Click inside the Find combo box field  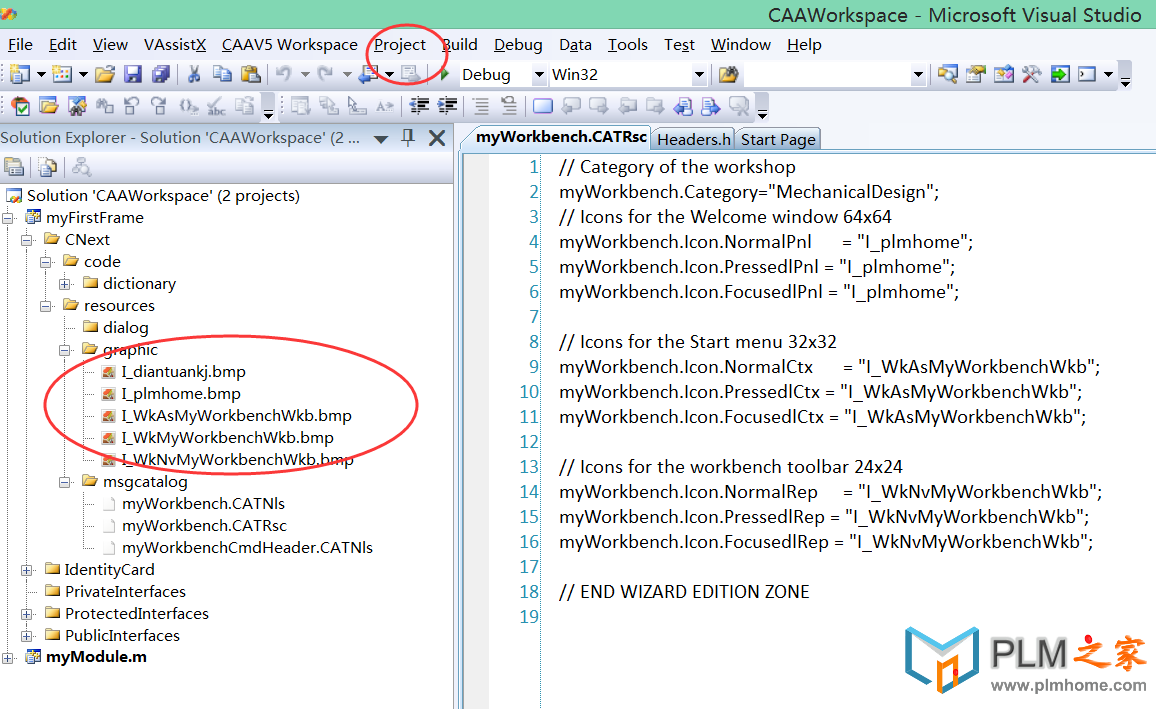[826, 74]
